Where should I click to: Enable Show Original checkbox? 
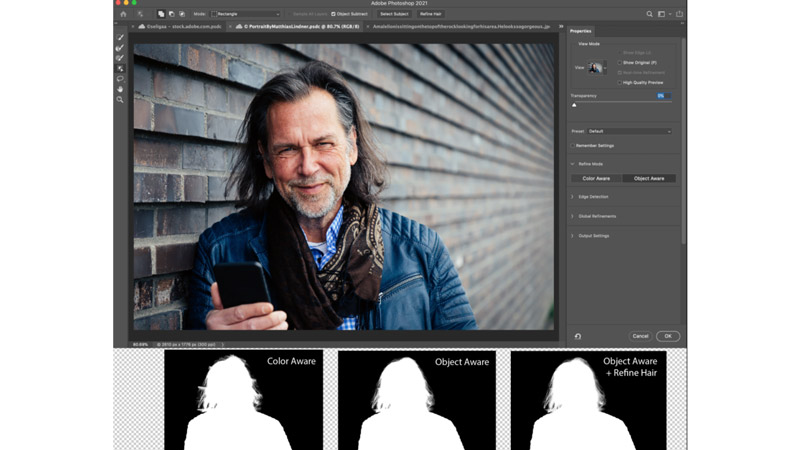click(x=620, y=62)
